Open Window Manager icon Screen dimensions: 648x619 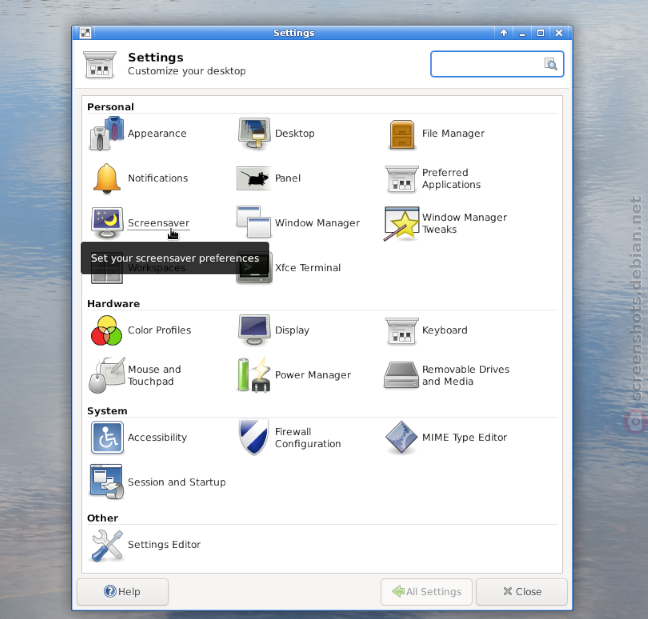[x=254, y=222]
